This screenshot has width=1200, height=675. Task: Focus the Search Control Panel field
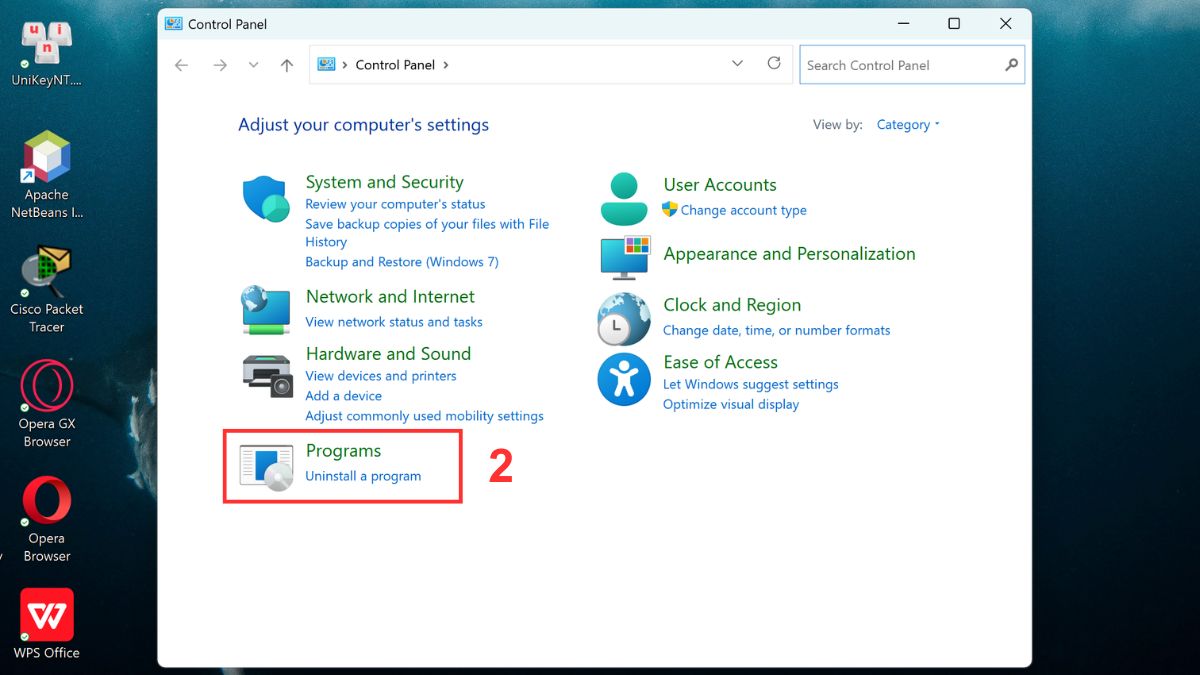pos(912,65)
